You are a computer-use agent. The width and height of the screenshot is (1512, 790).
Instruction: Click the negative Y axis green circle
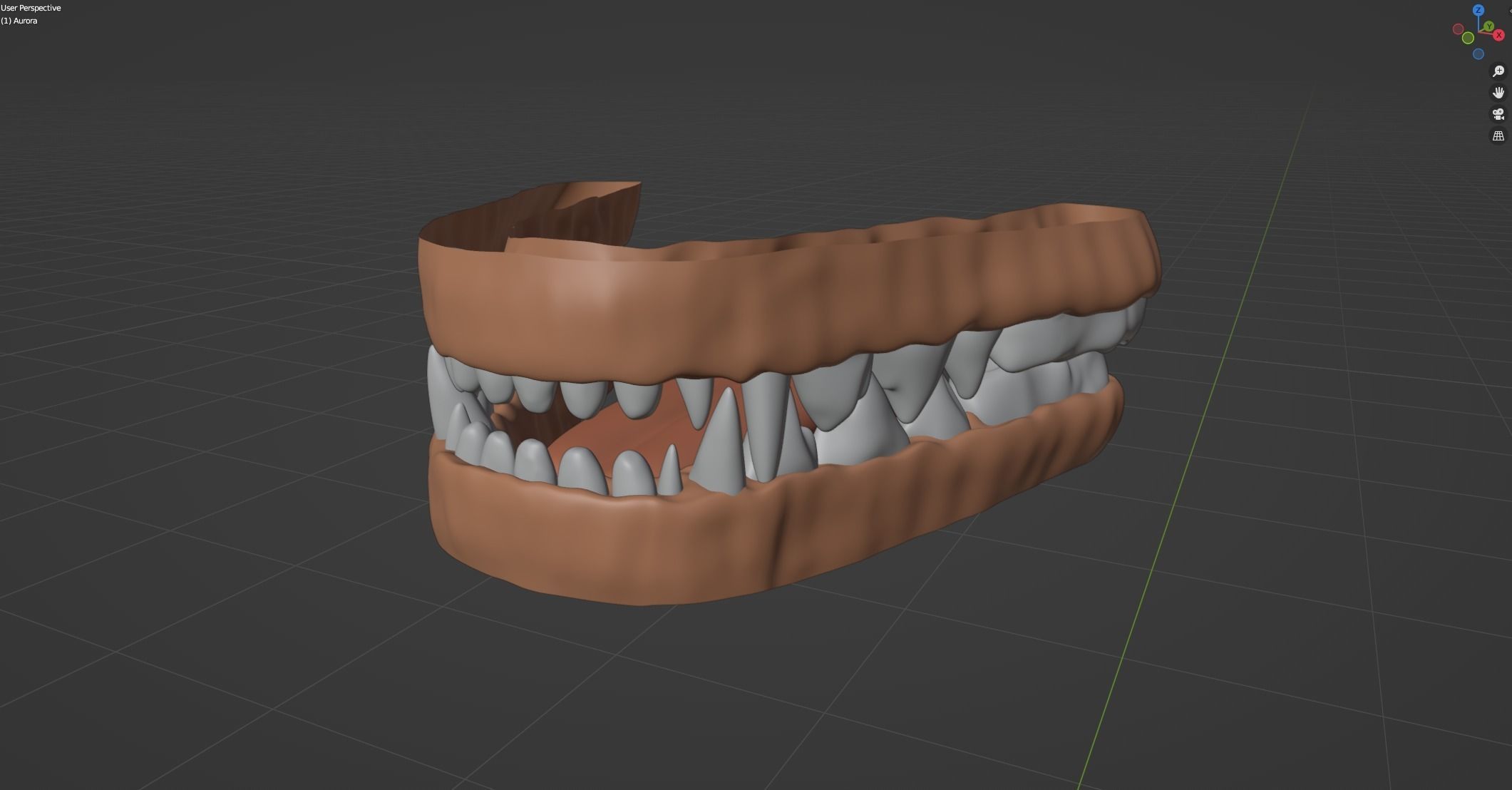[1468, 38]
